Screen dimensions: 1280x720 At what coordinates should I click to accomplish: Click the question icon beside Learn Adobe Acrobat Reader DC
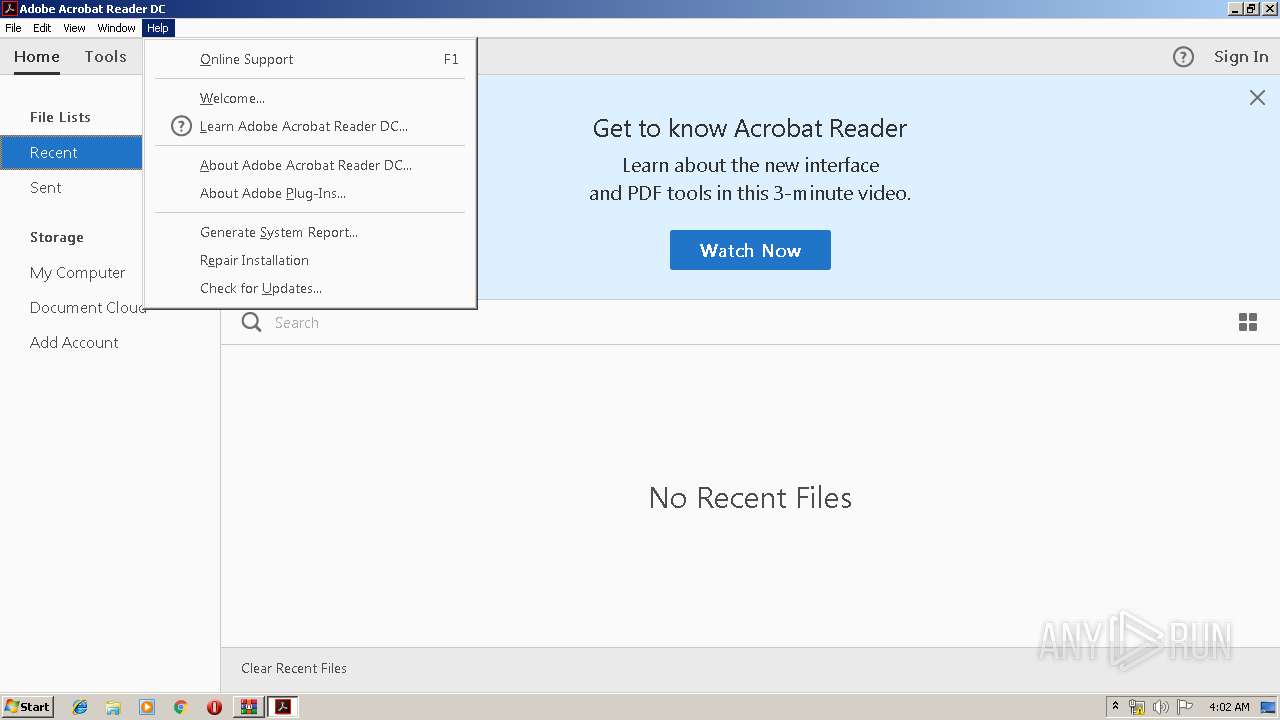pyautogui.click(x=181, y=126)
